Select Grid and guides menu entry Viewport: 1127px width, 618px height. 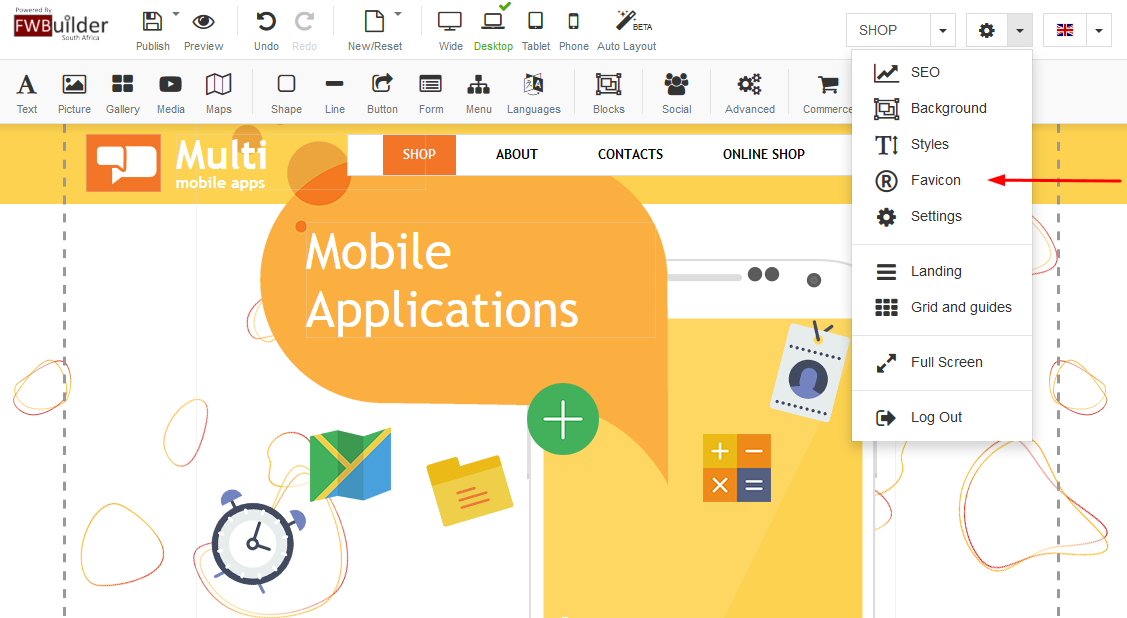(x=942, y=308)
